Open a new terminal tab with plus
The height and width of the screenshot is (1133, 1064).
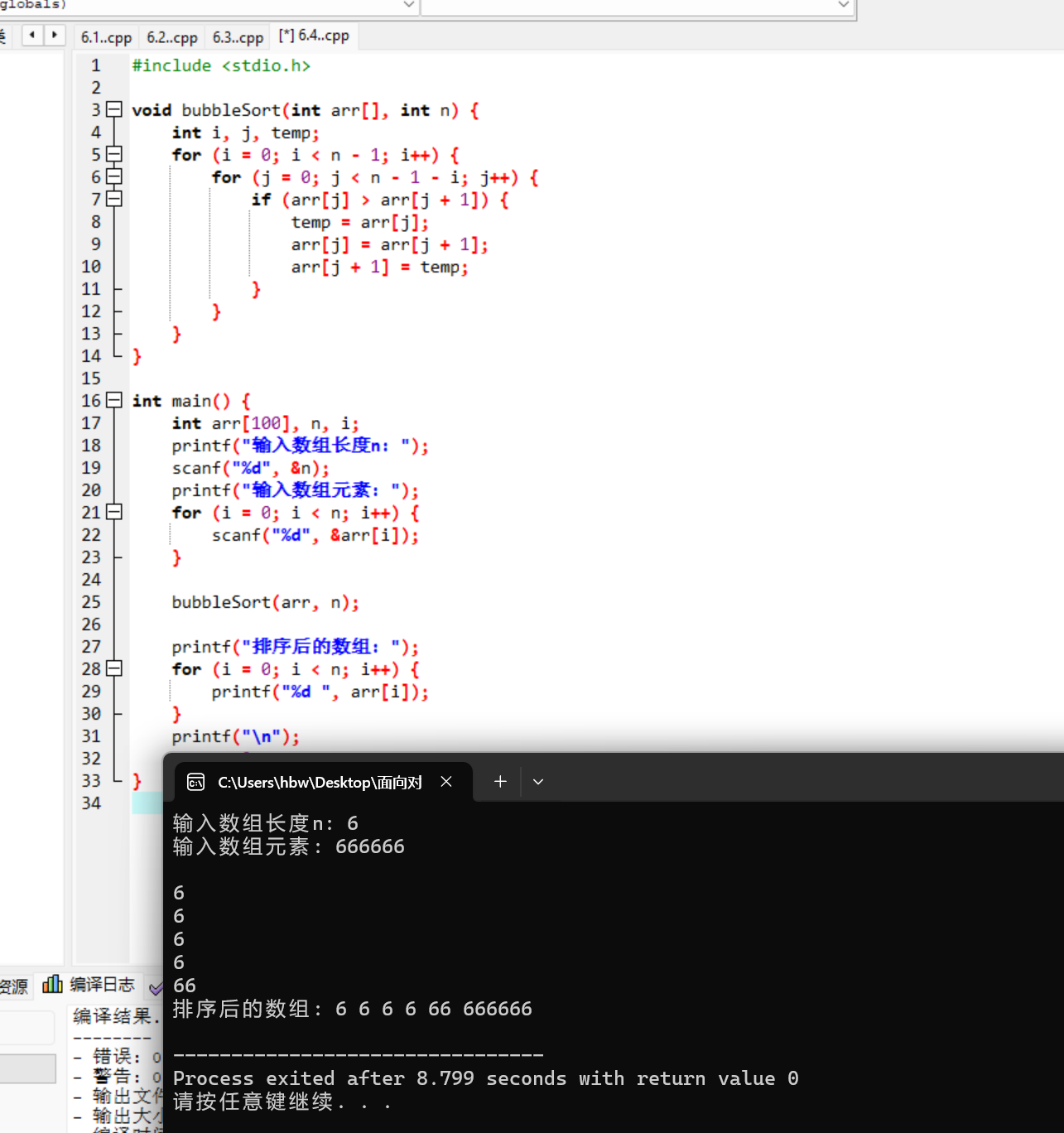tap(500, 781)
